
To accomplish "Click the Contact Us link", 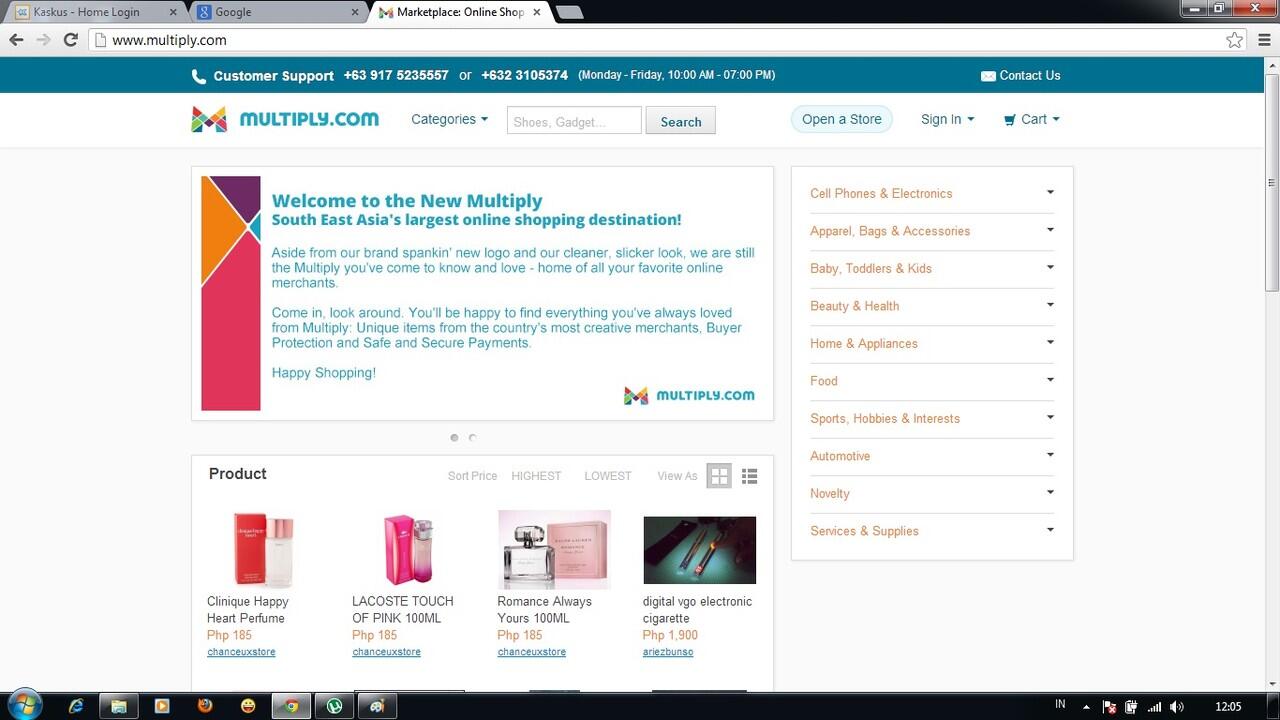I will coord(1030,76).
